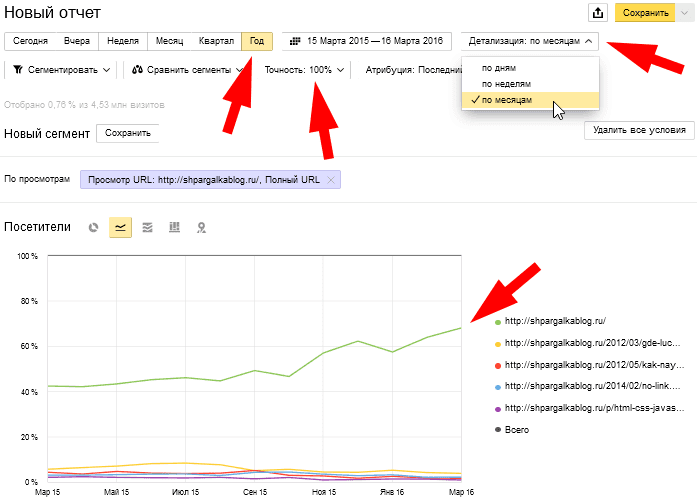Click the Удалить все условия button

638,131
